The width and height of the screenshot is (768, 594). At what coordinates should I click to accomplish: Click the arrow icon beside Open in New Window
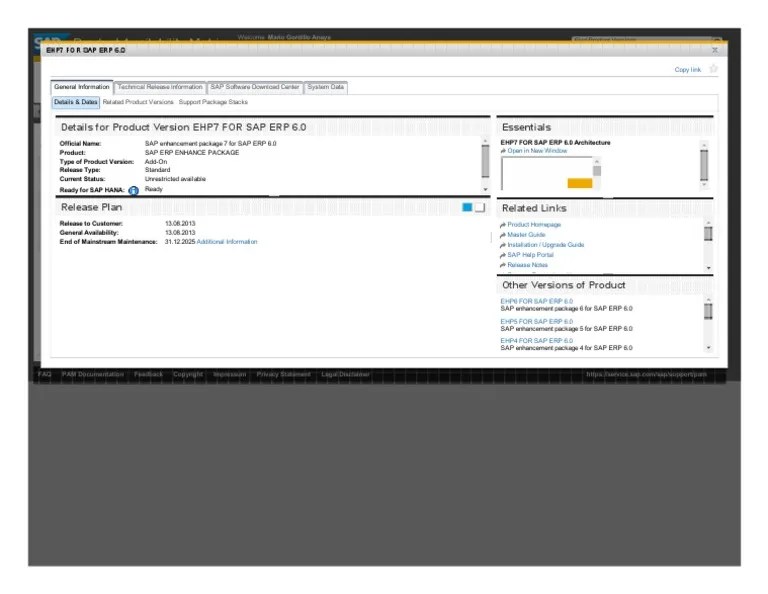[503, 151]
